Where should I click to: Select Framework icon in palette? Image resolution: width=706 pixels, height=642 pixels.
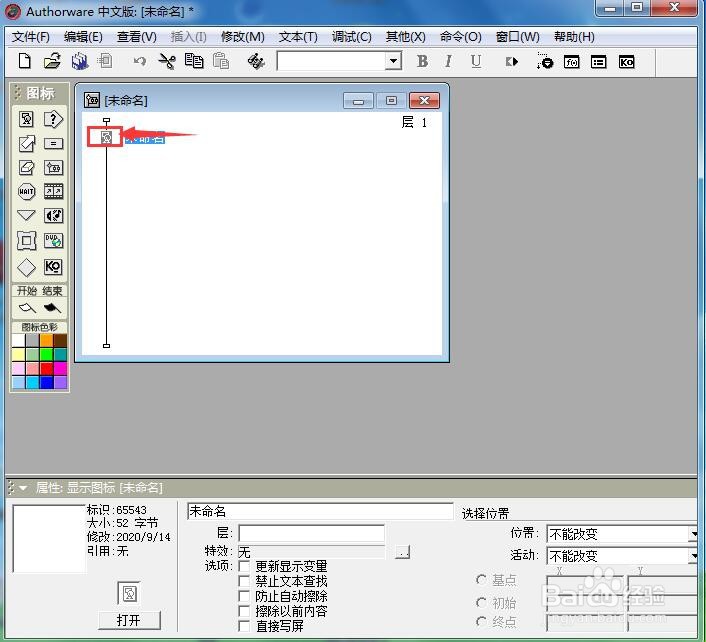pyautogui.click(x=27, y=240)
